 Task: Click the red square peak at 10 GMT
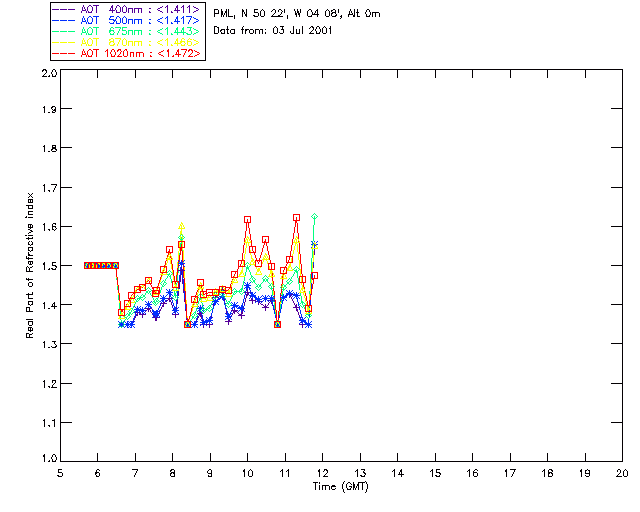pos(247,220)
